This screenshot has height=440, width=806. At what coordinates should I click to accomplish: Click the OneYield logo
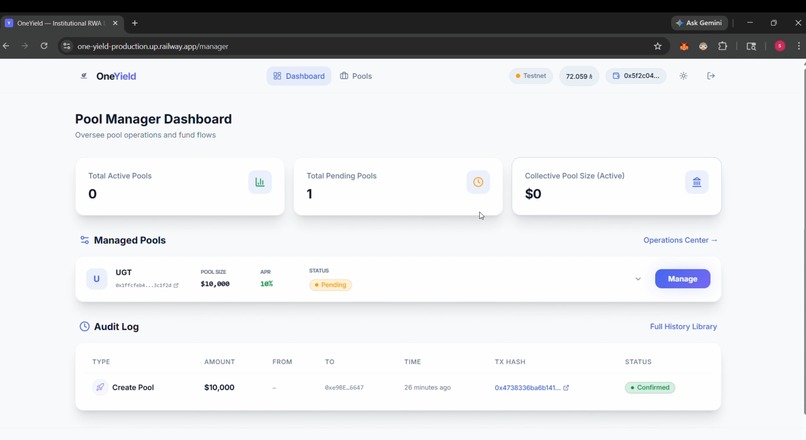(108, 76)
